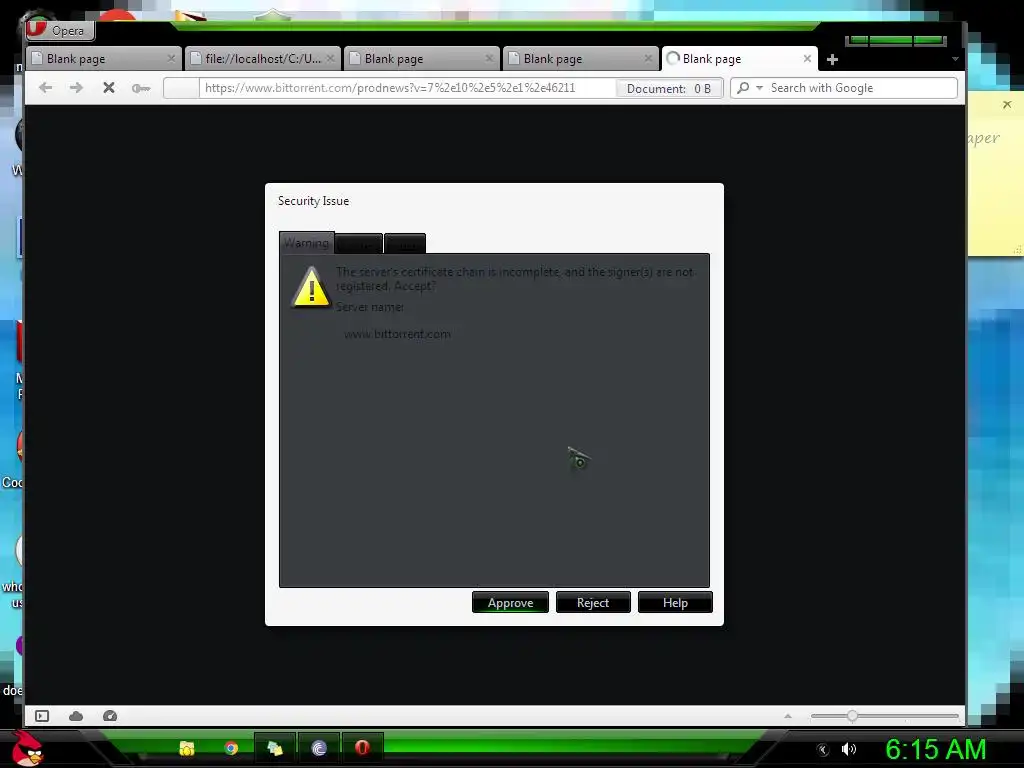Viewport: 1024px width, 768px height.
Task: Open the folder icon on the taskbar
Action: click(187, 748)
